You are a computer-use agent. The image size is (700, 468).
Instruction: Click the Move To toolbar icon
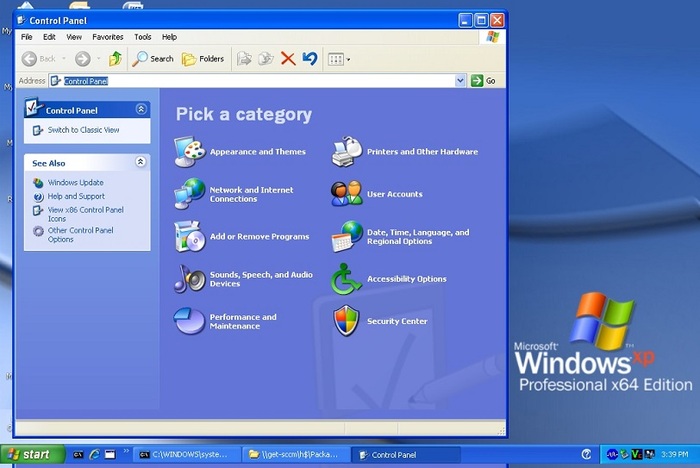(x=244, y=59)
